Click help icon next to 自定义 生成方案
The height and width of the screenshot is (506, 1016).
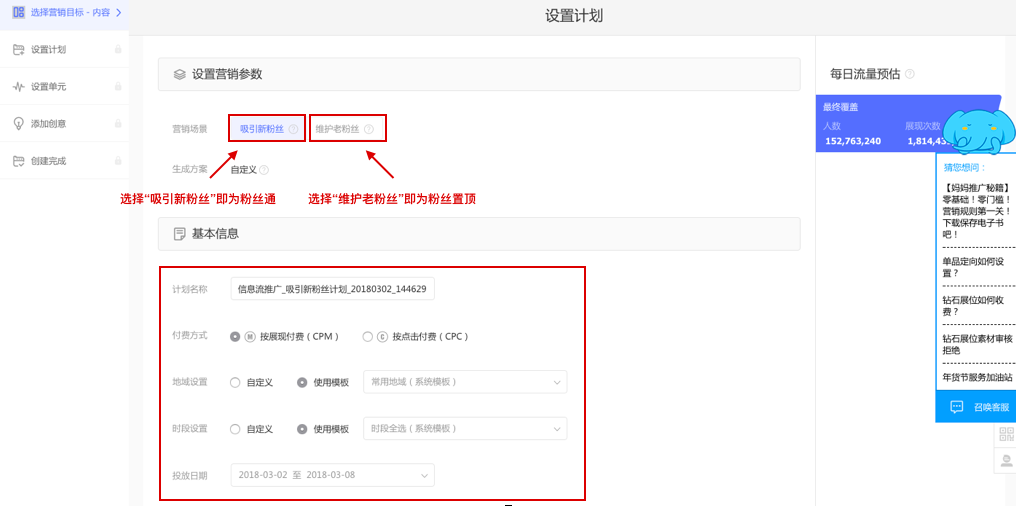coord(264,170)
